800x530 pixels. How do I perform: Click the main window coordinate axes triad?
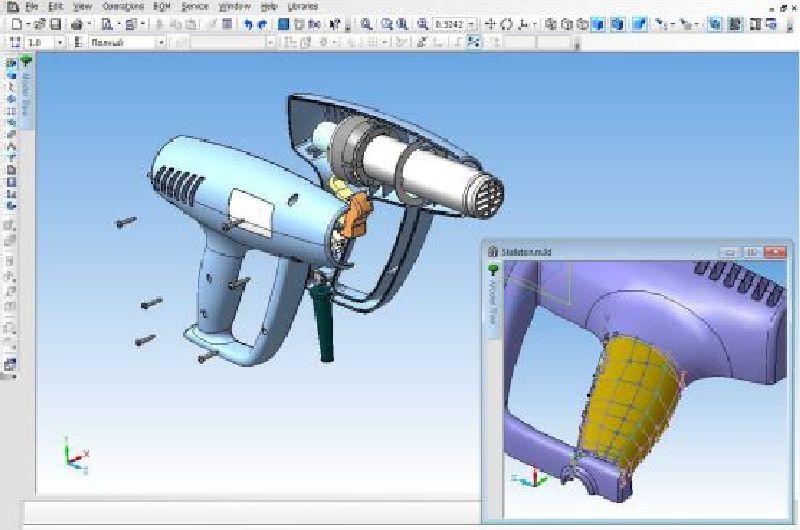point(76,457)
